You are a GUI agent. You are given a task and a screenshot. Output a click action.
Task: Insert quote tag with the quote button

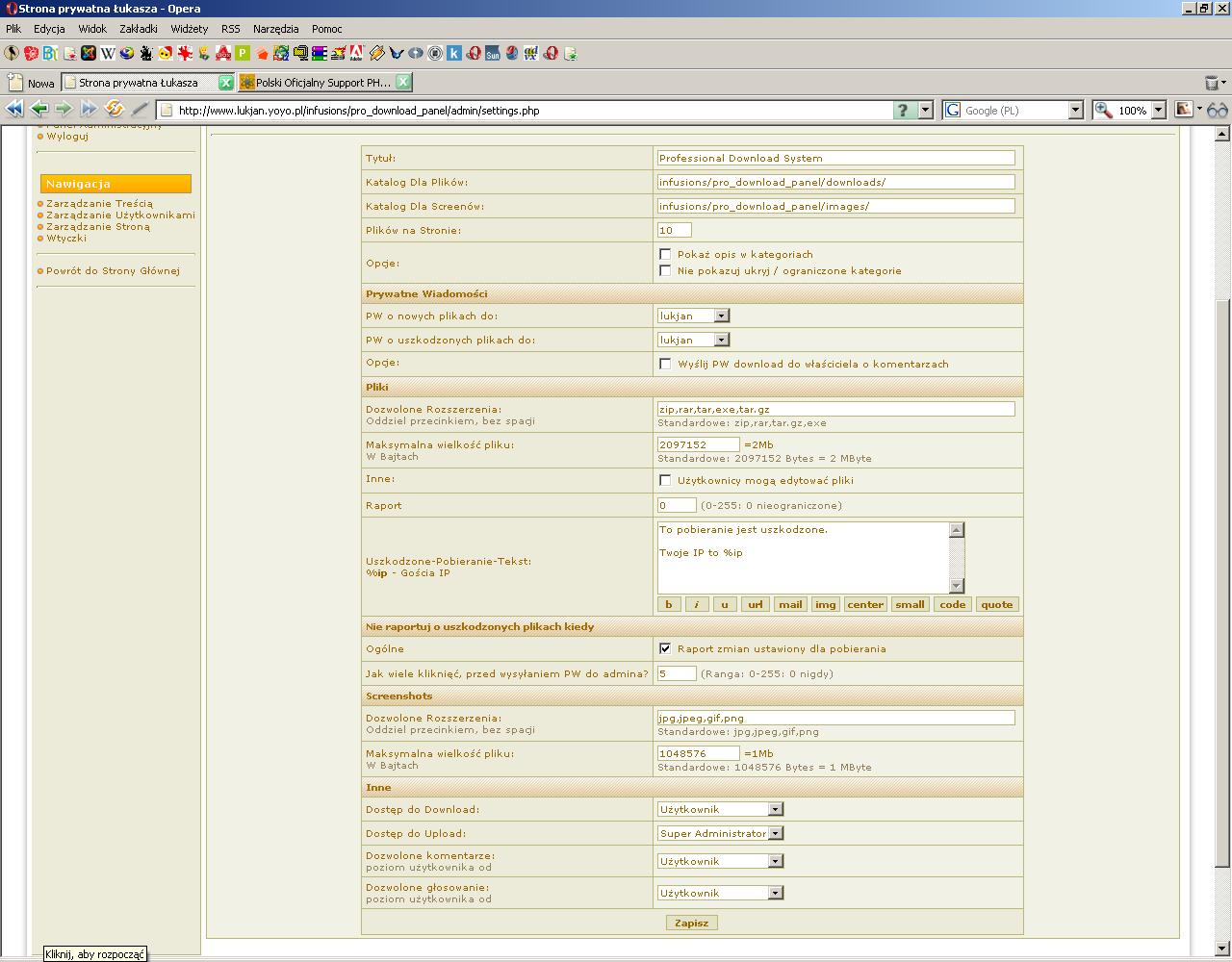[x=996, y=604]
